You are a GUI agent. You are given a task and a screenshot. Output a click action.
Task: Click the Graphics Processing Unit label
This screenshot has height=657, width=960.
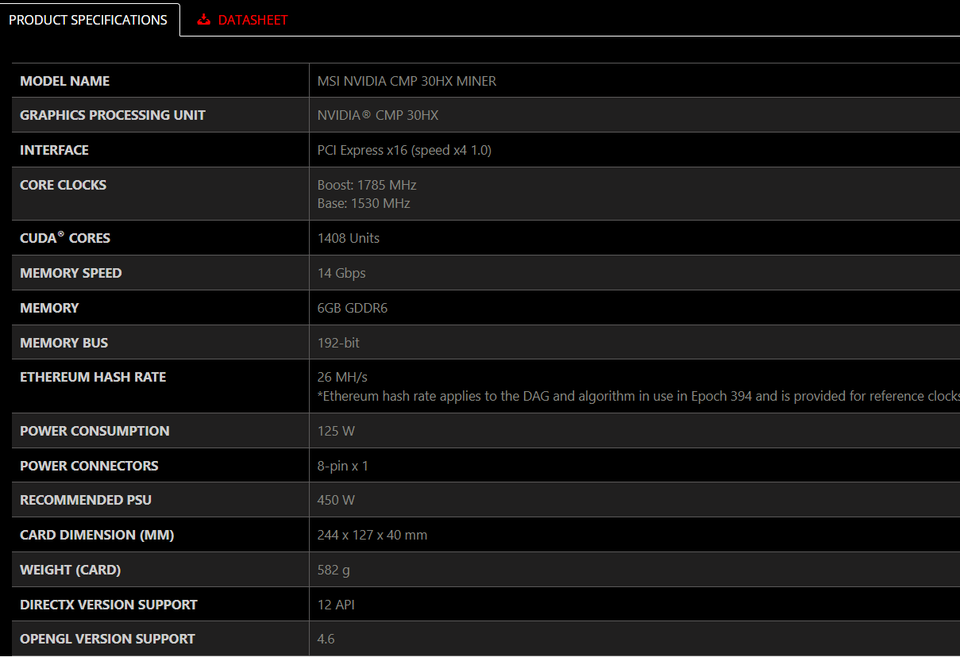112,115
